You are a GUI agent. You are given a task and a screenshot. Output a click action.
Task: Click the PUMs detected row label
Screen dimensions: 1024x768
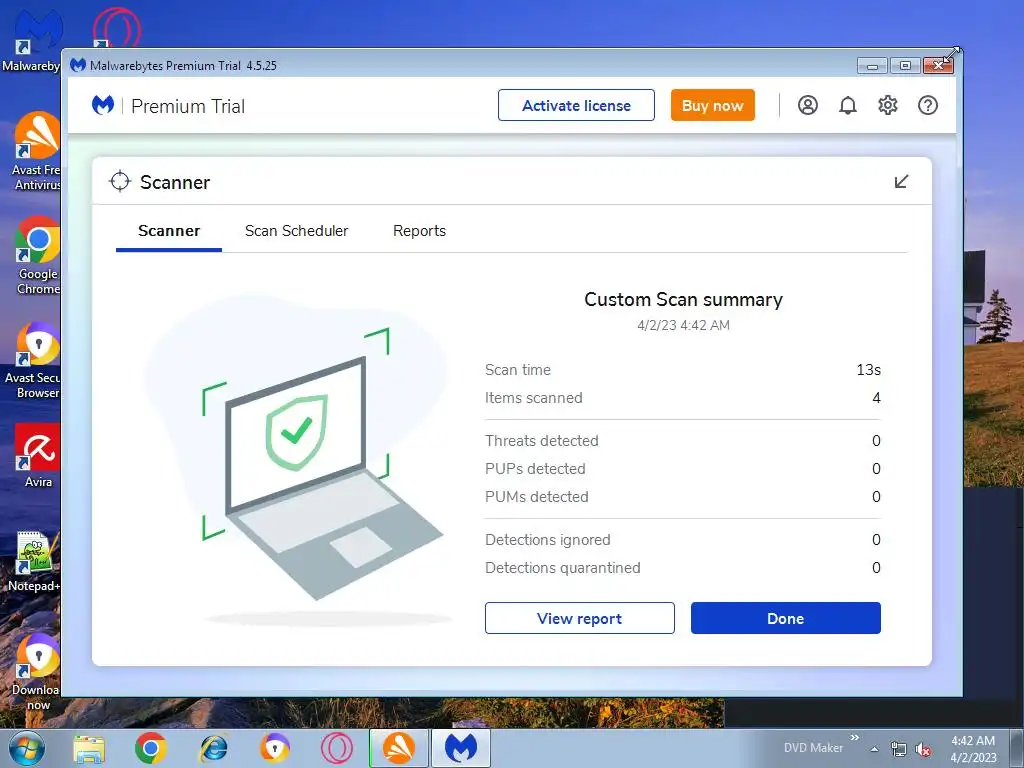click(x=536, y=497)
